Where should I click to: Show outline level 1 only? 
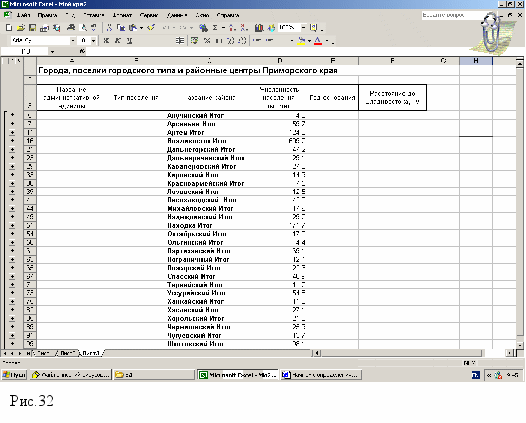4,61
